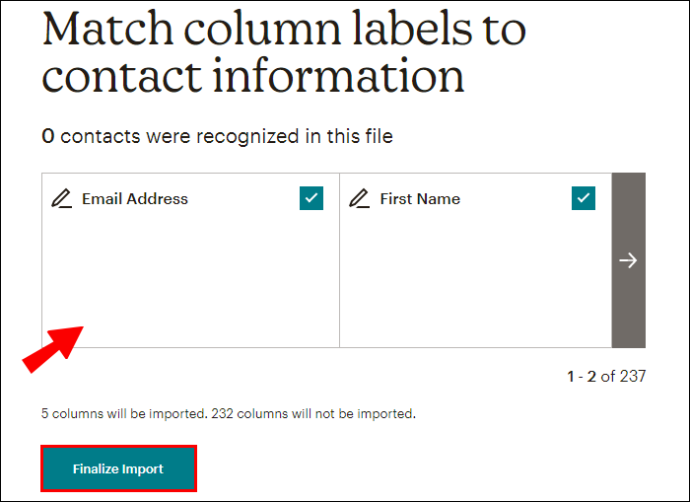The height and width of the screenshot is (502, 690).
Task: Edit the First Name column with pencil icon
Action: point(360,198)
